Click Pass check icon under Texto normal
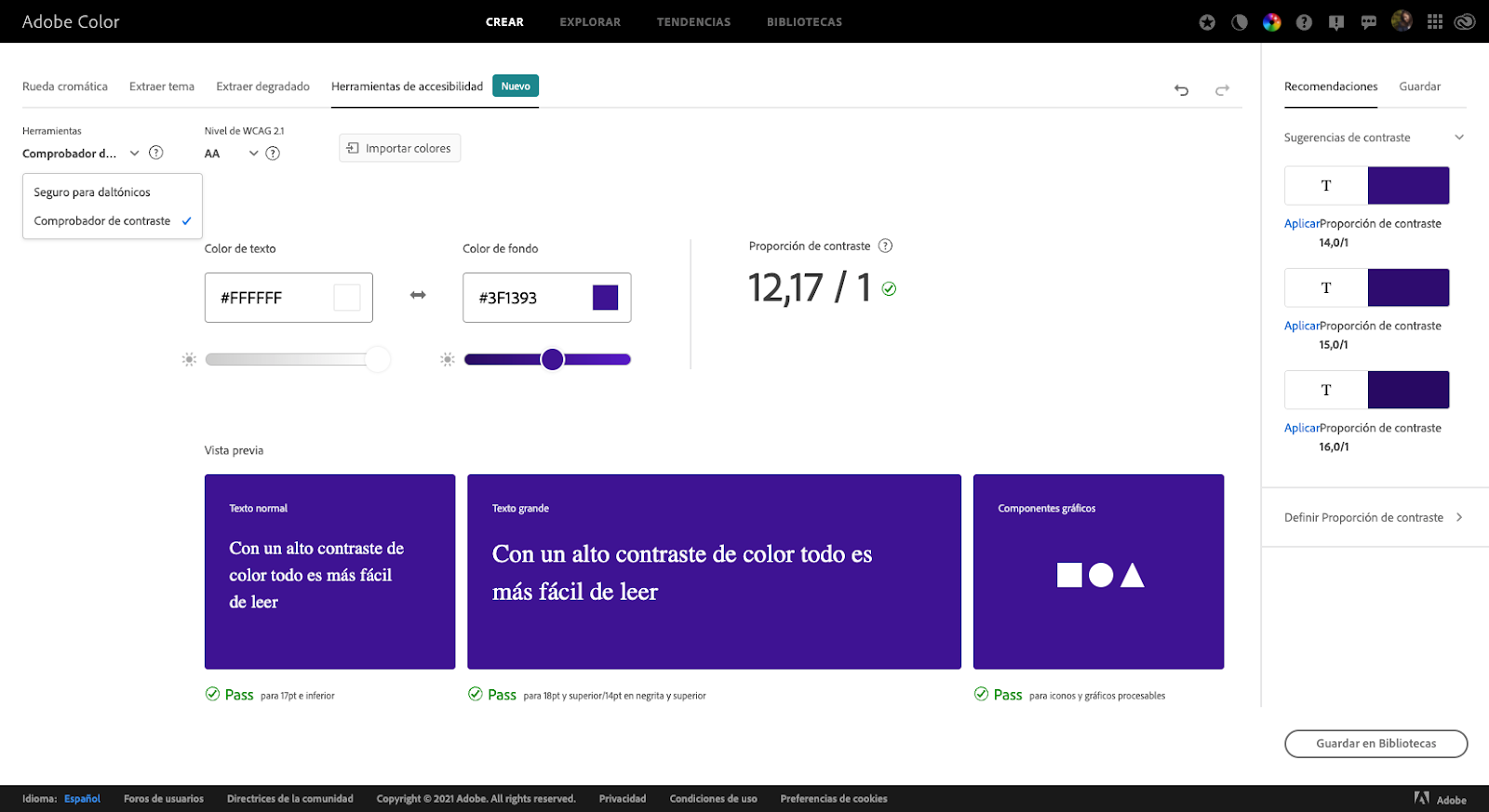1489x812 pixels. click(x=213, y=694)
